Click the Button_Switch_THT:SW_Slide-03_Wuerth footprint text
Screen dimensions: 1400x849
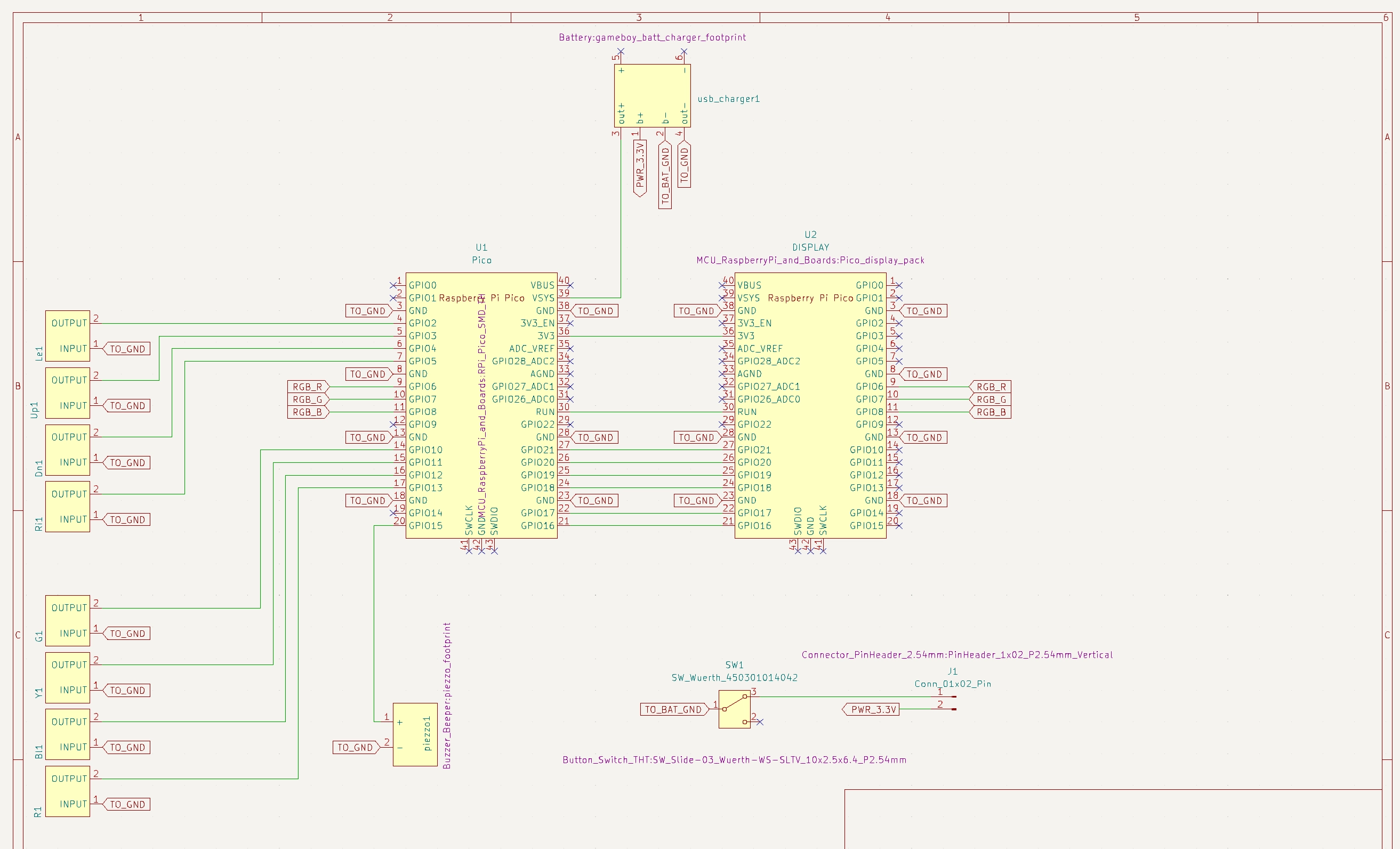click(734, 760)
